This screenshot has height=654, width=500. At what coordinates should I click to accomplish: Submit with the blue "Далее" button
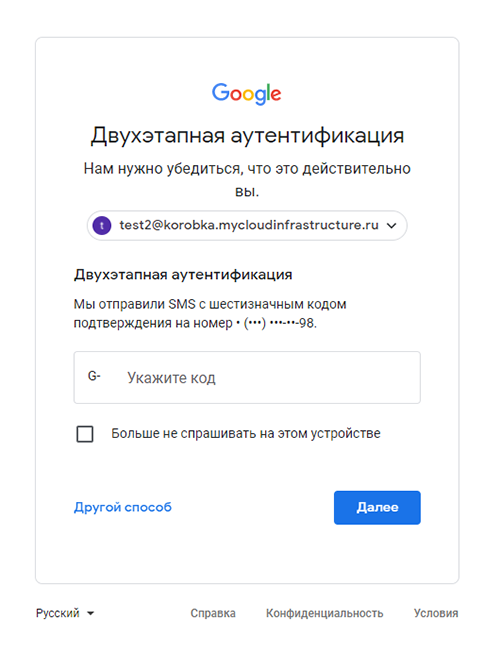click(377, 508)
